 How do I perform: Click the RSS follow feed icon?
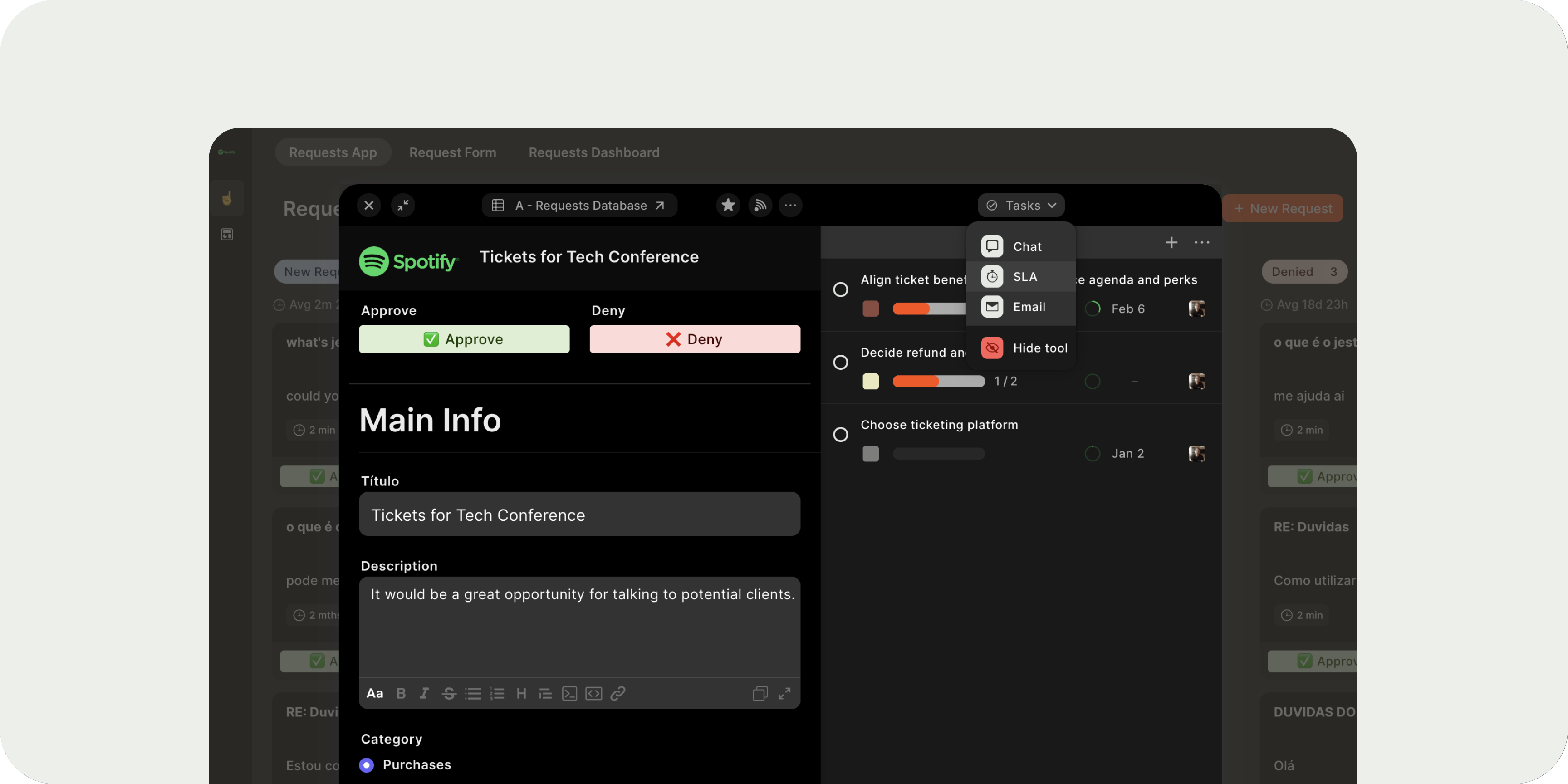point(759,205)
